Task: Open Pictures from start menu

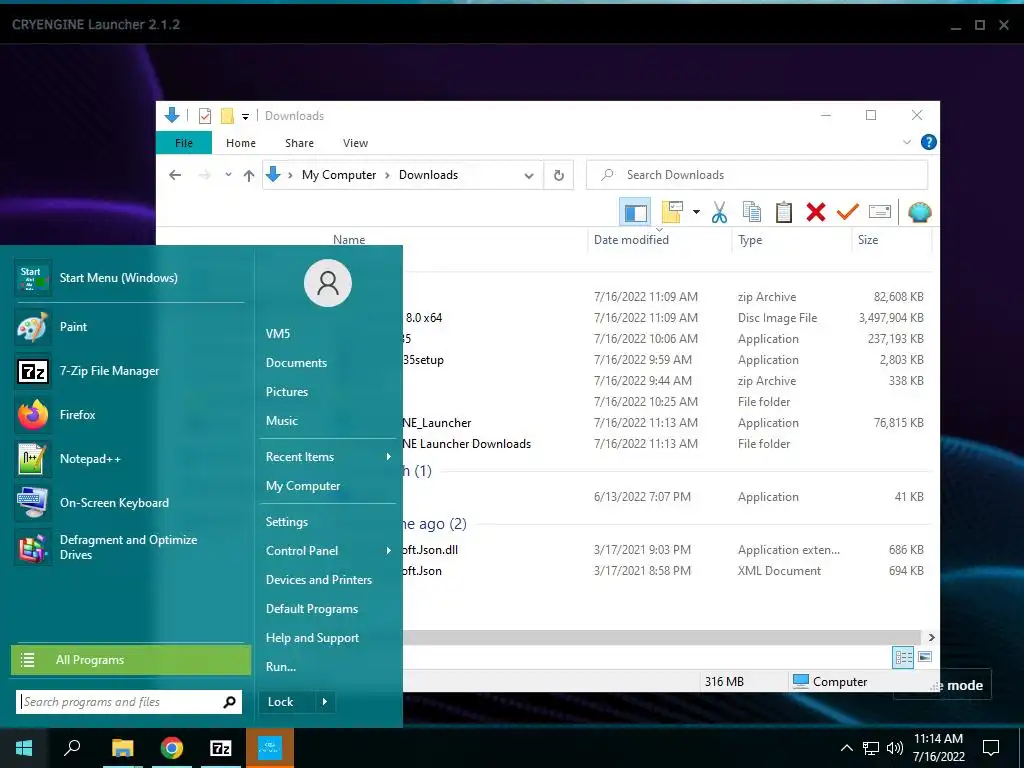Action: [x=287, y=392]
